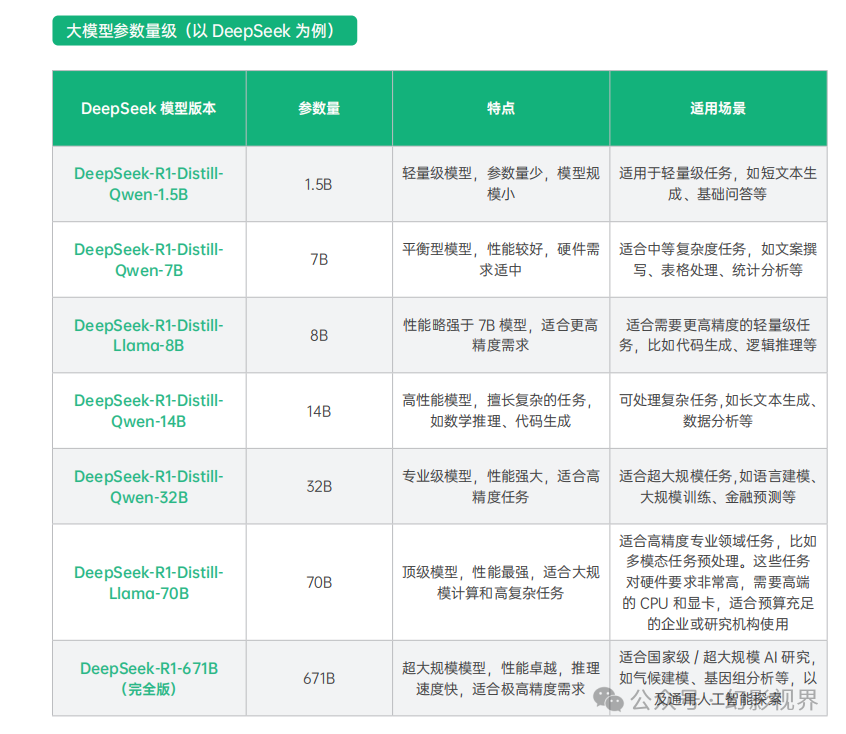The height and width of the screenshot is (734, 846).
Task: Click the title banner 大模型参数量级（以 DeepSeek 为例）
Action: [x=204, y=31]
